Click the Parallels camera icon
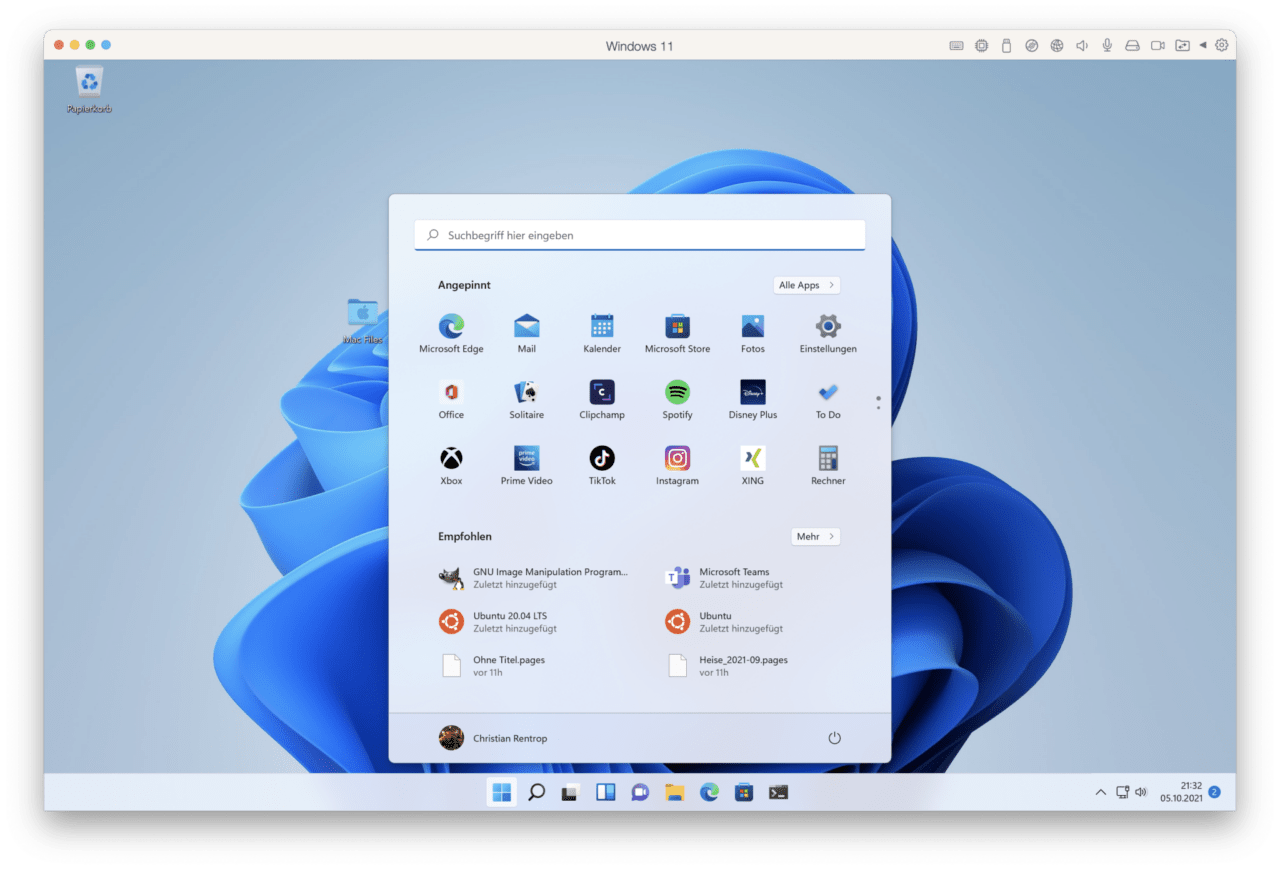 1158,45
